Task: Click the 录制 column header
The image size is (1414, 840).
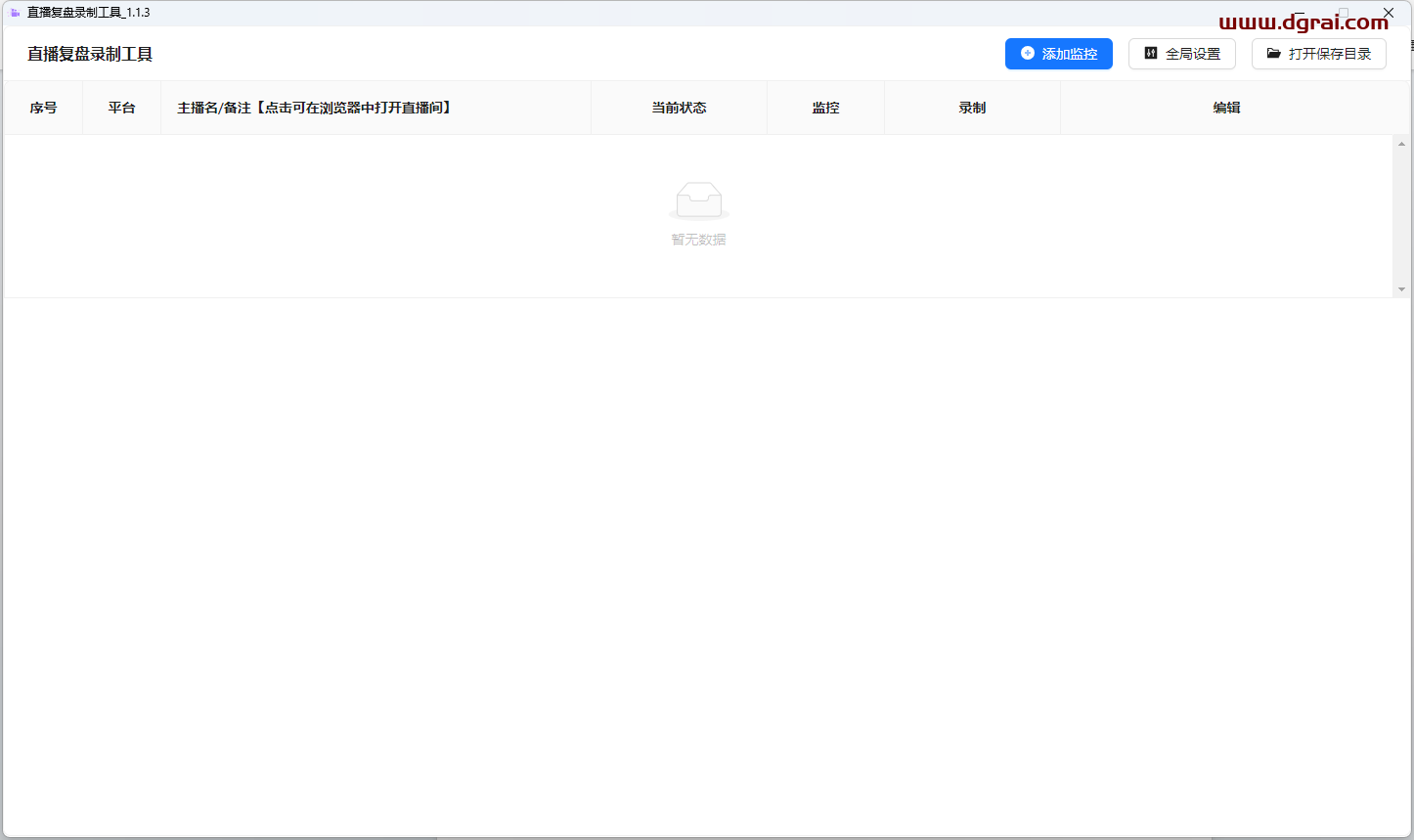Action: point(972,108)
